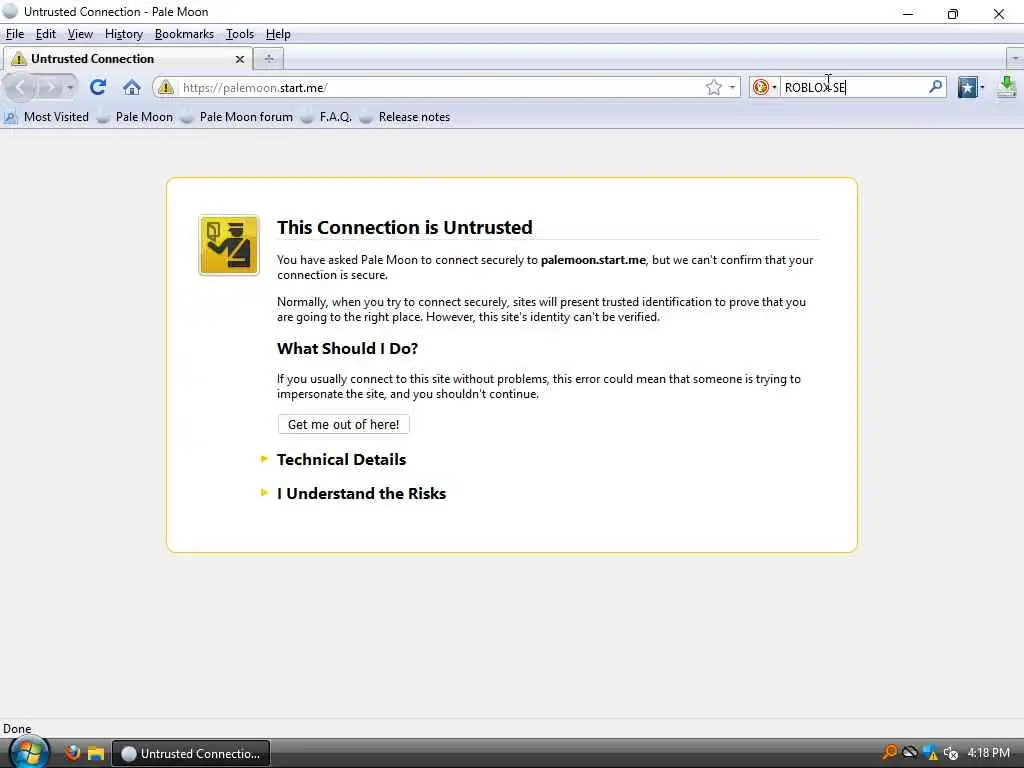Click the Back navigation arrow
Viewport: 1024px width, 768px height.
20,87
